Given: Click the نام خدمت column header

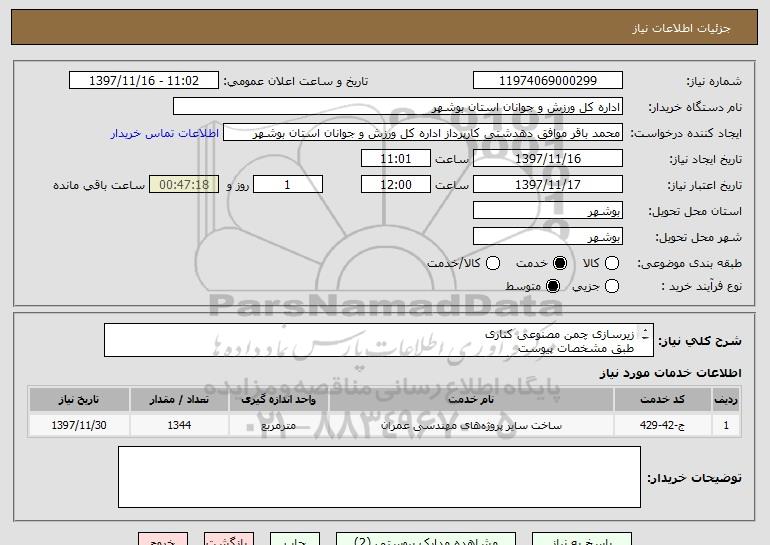Looking at the screenshot, I should tap(471, 400).
